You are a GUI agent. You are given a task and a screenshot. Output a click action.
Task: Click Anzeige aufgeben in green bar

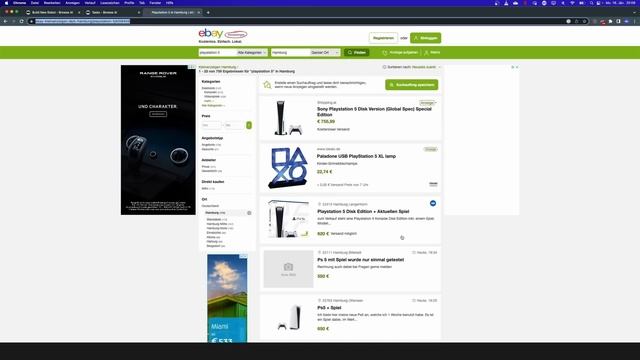(x=400, y=53)
